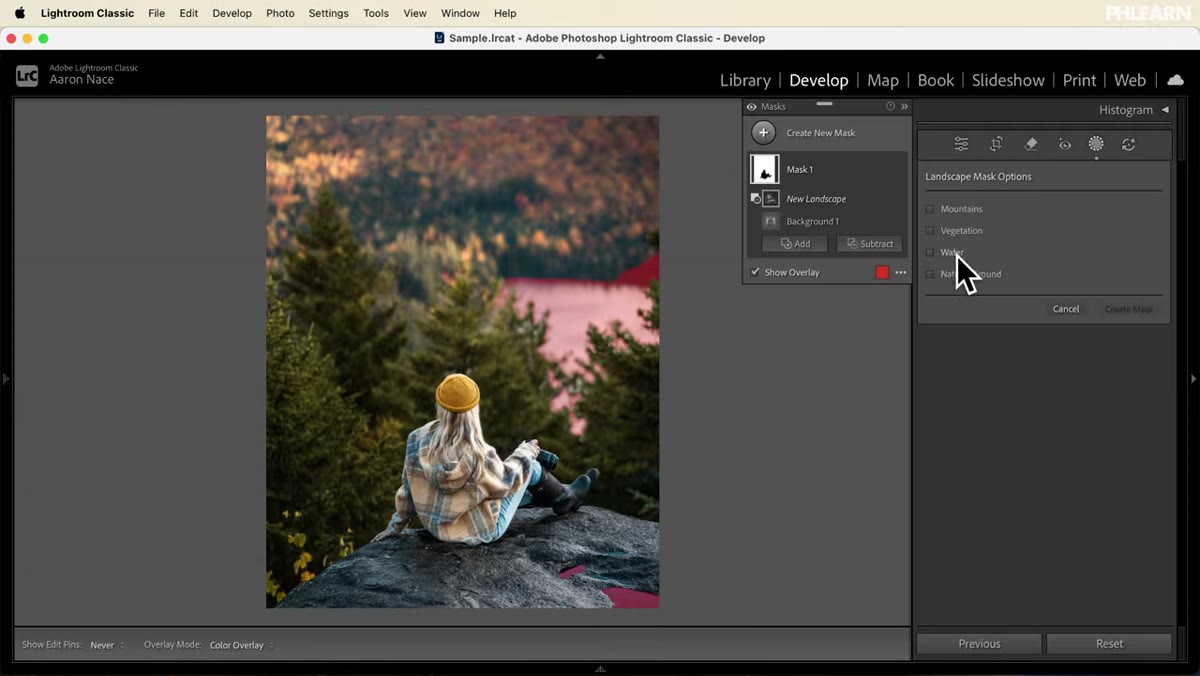Open the Overlay Mode dropdown
The height and width of the screenshot is (676, 1200).
[x=241, y=645]
